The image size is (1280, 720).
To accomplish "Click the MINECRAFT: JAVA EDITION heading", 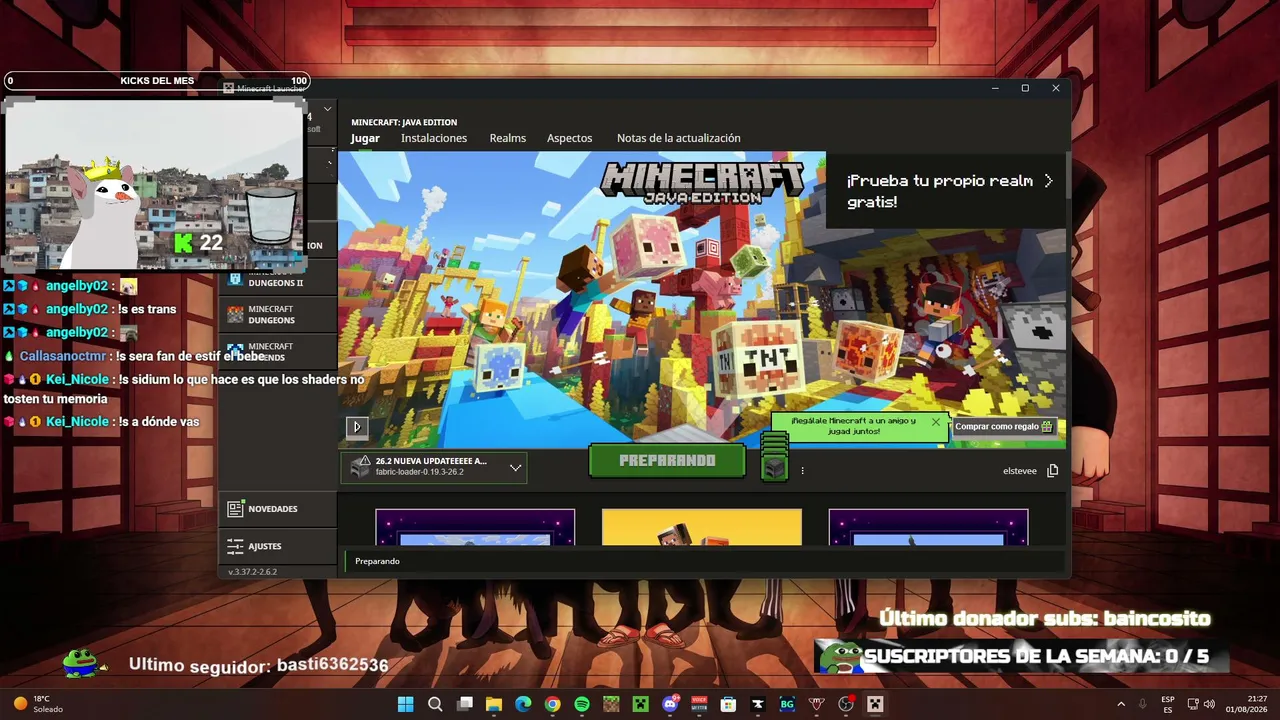I will tap(404, 122).
